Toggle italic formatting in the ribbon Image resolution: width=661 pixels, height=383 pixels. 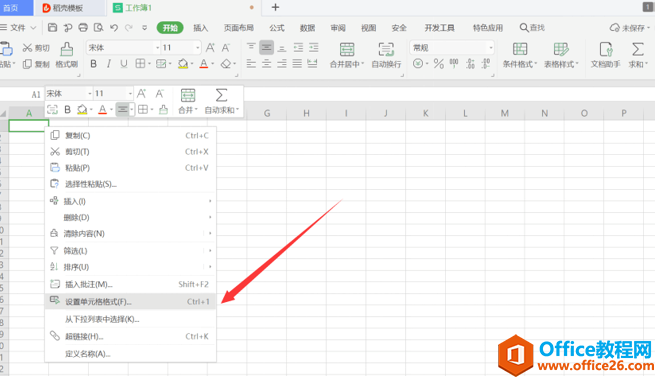[109, 64]
